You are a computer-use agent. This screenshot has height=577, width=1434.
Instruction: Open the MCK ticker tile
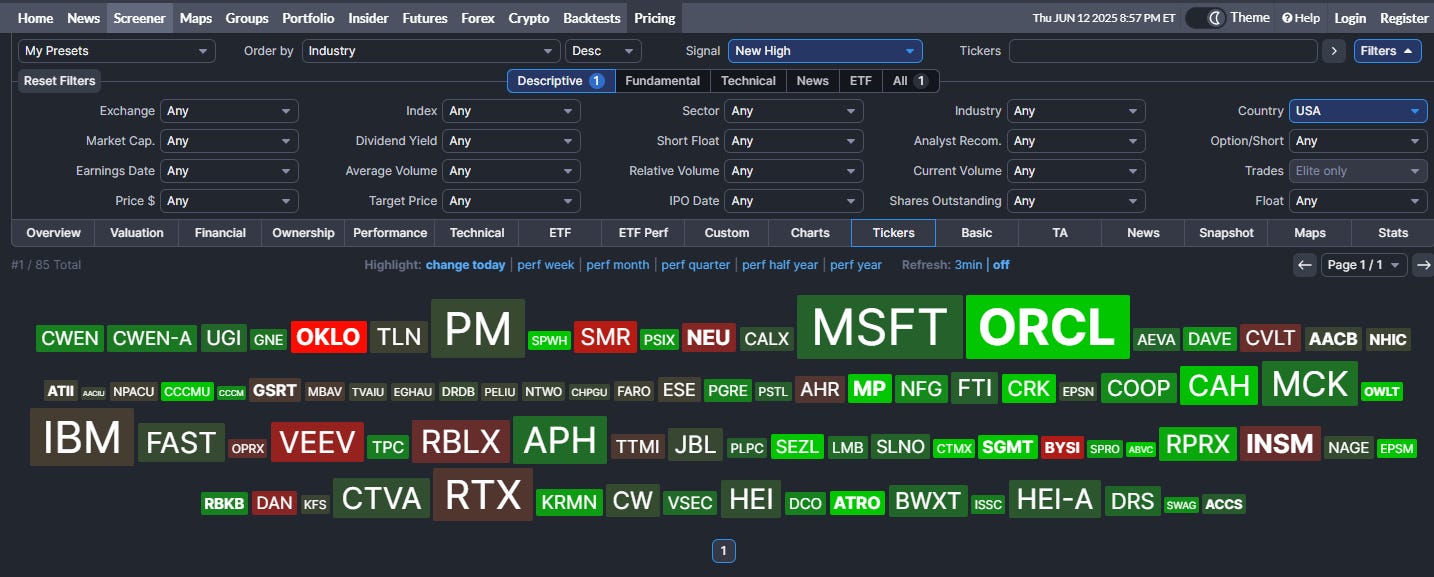point(1310,383)
